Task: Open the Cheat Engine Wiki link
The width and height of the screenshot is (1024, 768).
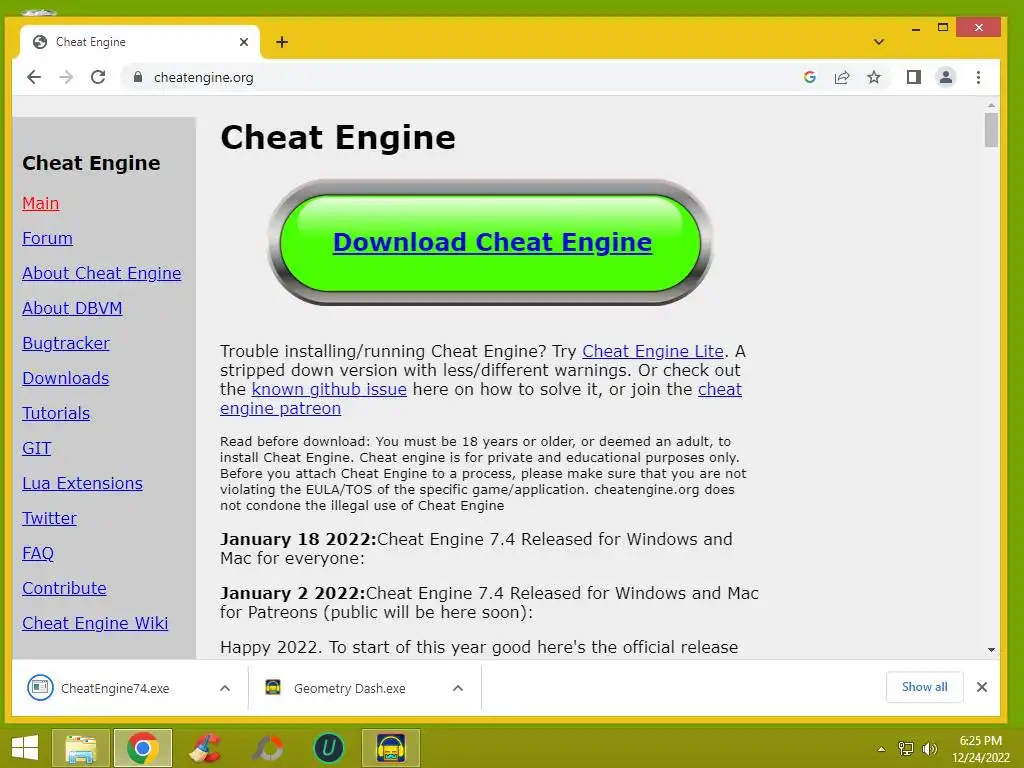Action: [x=95, y=623]
